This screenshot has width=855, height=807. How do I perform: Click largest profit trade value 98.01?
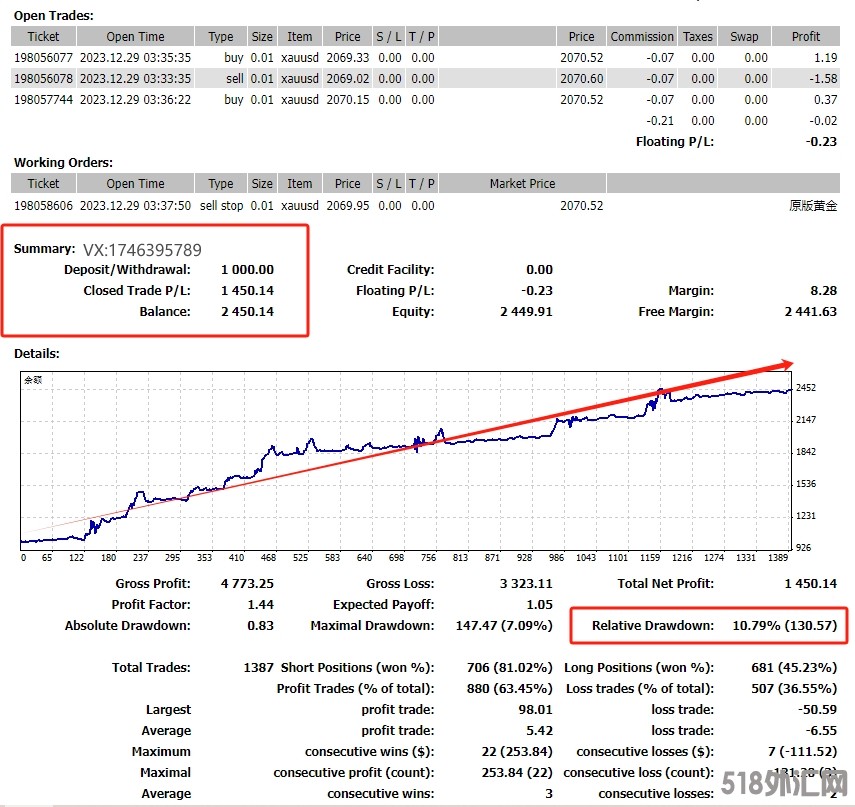[x=535, y=710]
